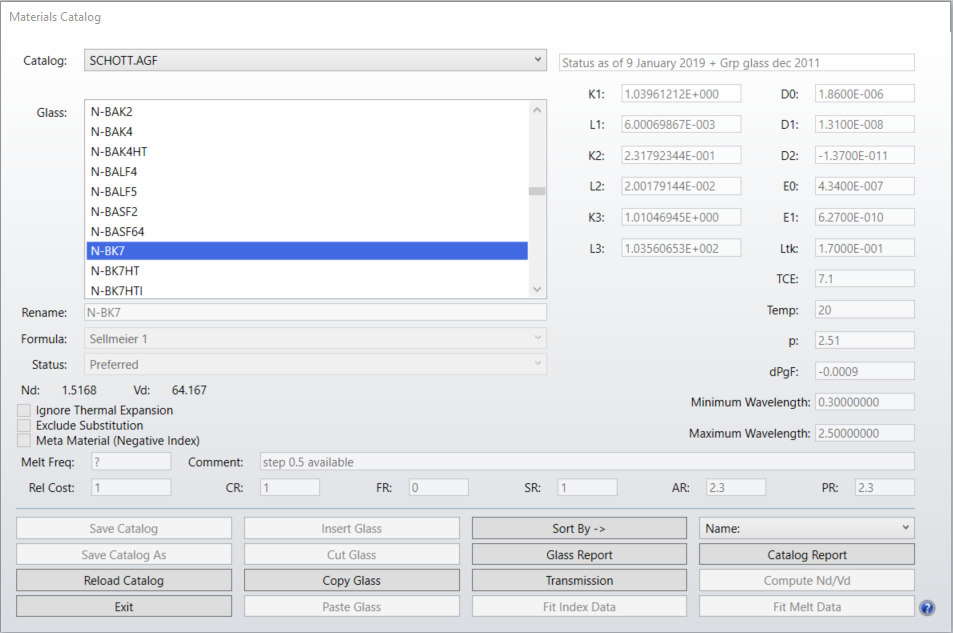953x633 pixels.
Task: Click the D0 thermal coefficient field
Action: [864, 94]
